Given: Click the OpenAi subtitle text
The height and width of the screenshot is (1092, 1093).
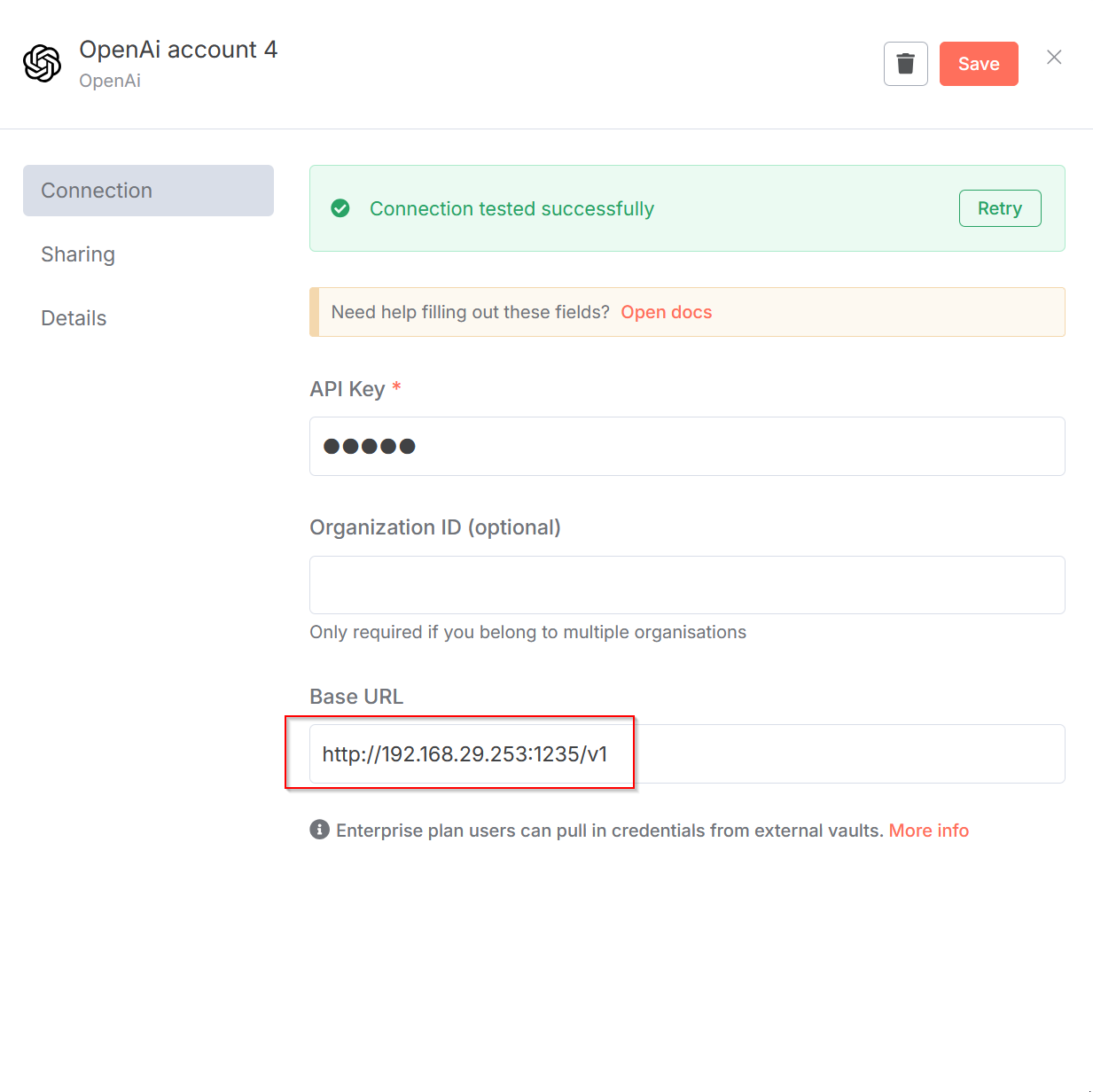Looking at the screenshot, I should 109,80.
